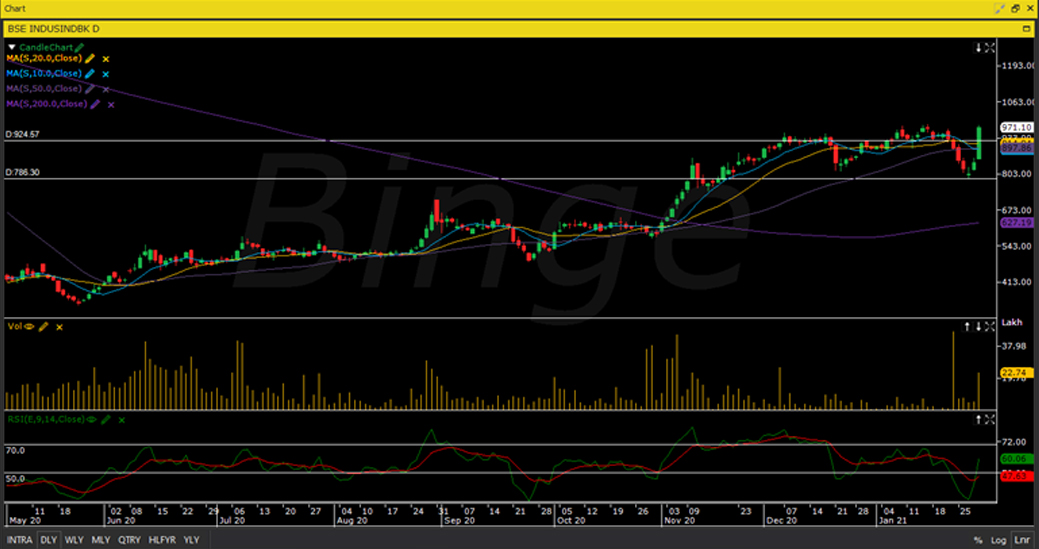Click the 47.63 RSI signal tag

point(1017,476)
